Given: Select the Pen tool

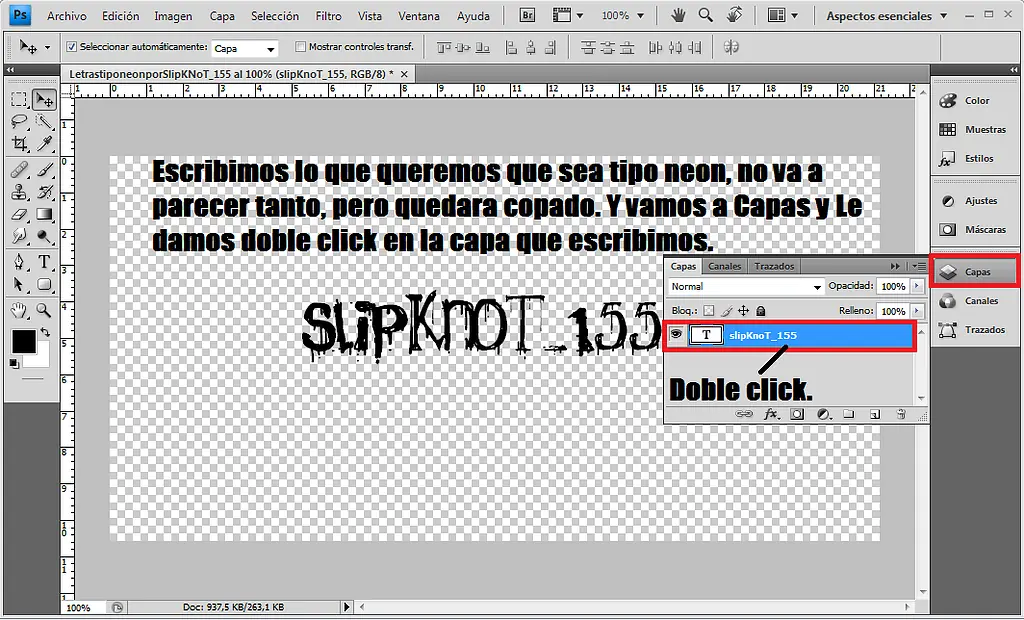Looking at the screenshot, I should [19, 262].
